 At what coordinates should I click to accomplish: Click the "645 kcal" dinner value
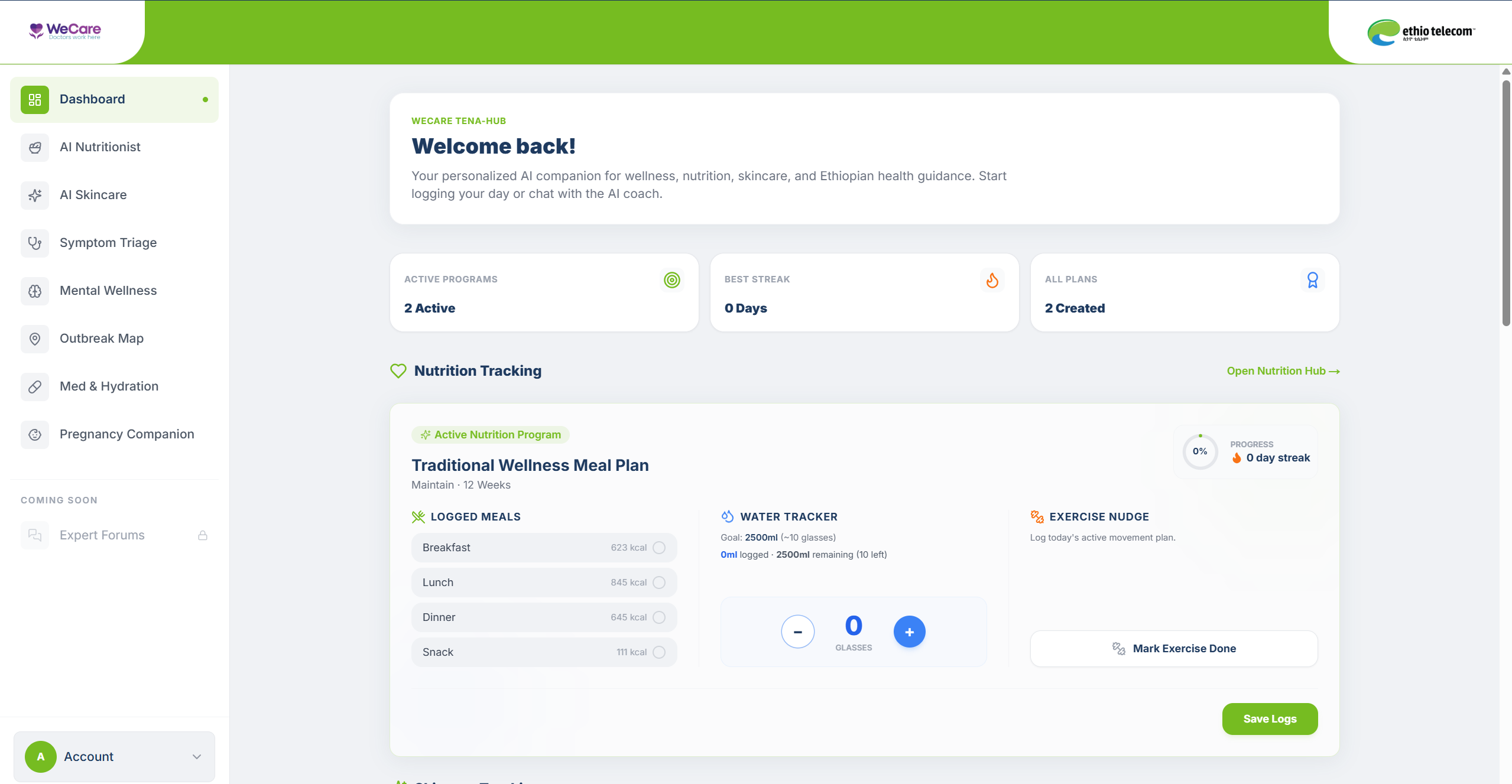point(629,617)
